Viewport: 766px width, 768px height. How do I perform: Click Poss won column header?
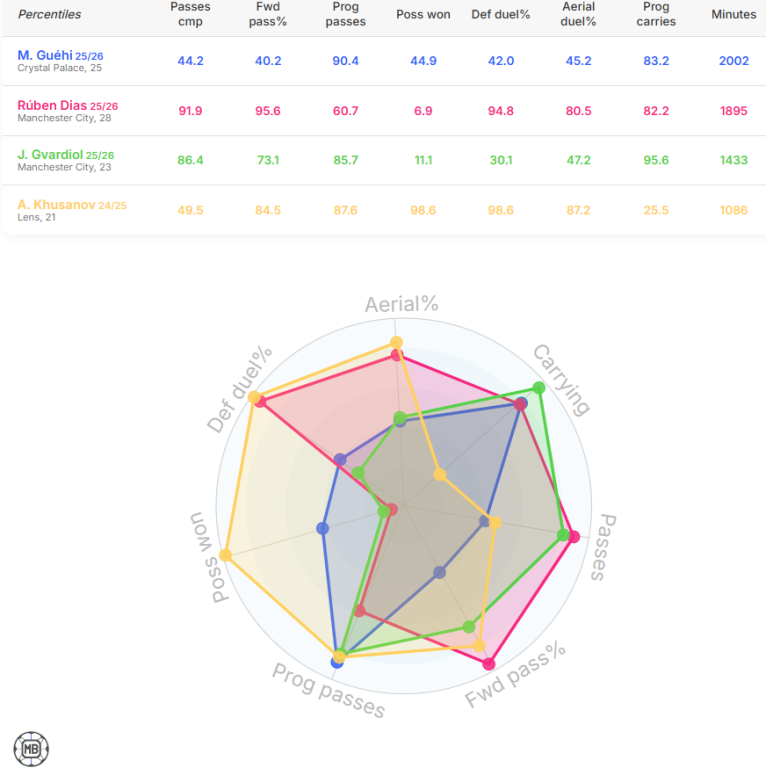423,15
